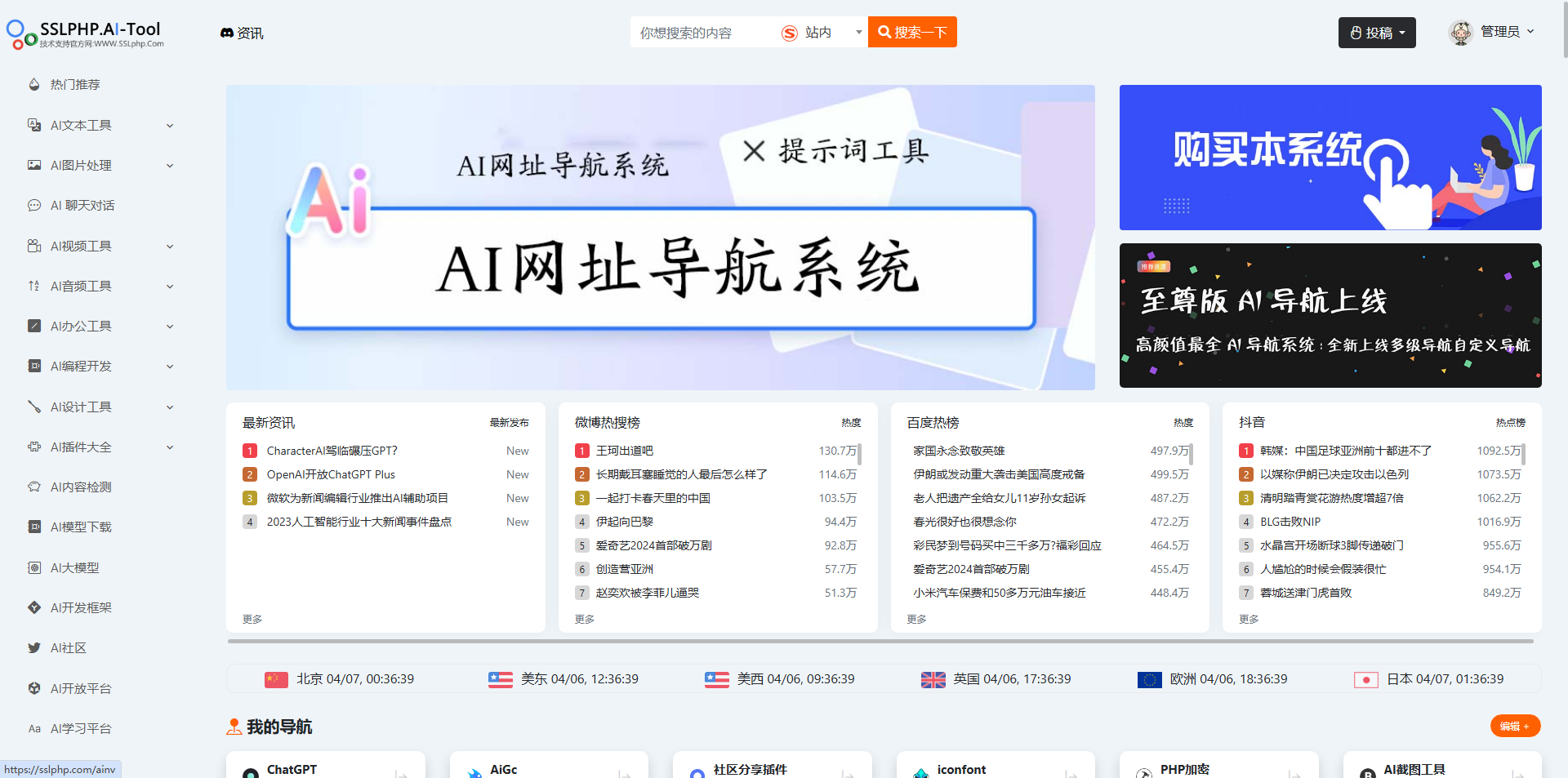This screenshot has height=778, width=1568.
Task: Expand the AI办公工具 submenu chevron
Action: (170, 327)
